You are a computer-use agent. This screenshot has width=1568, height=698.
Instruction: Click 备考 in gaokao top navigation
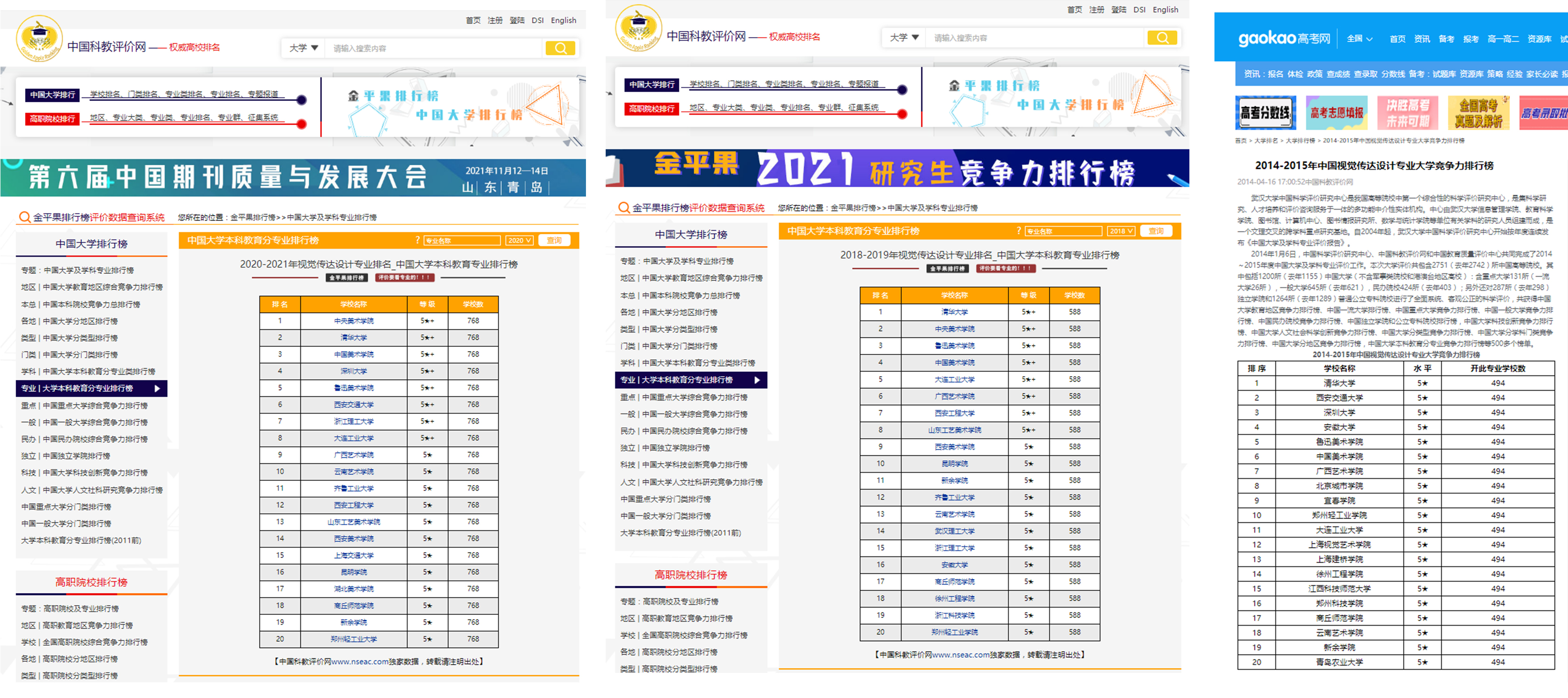pyautogui.click(x=1446, y=39)
